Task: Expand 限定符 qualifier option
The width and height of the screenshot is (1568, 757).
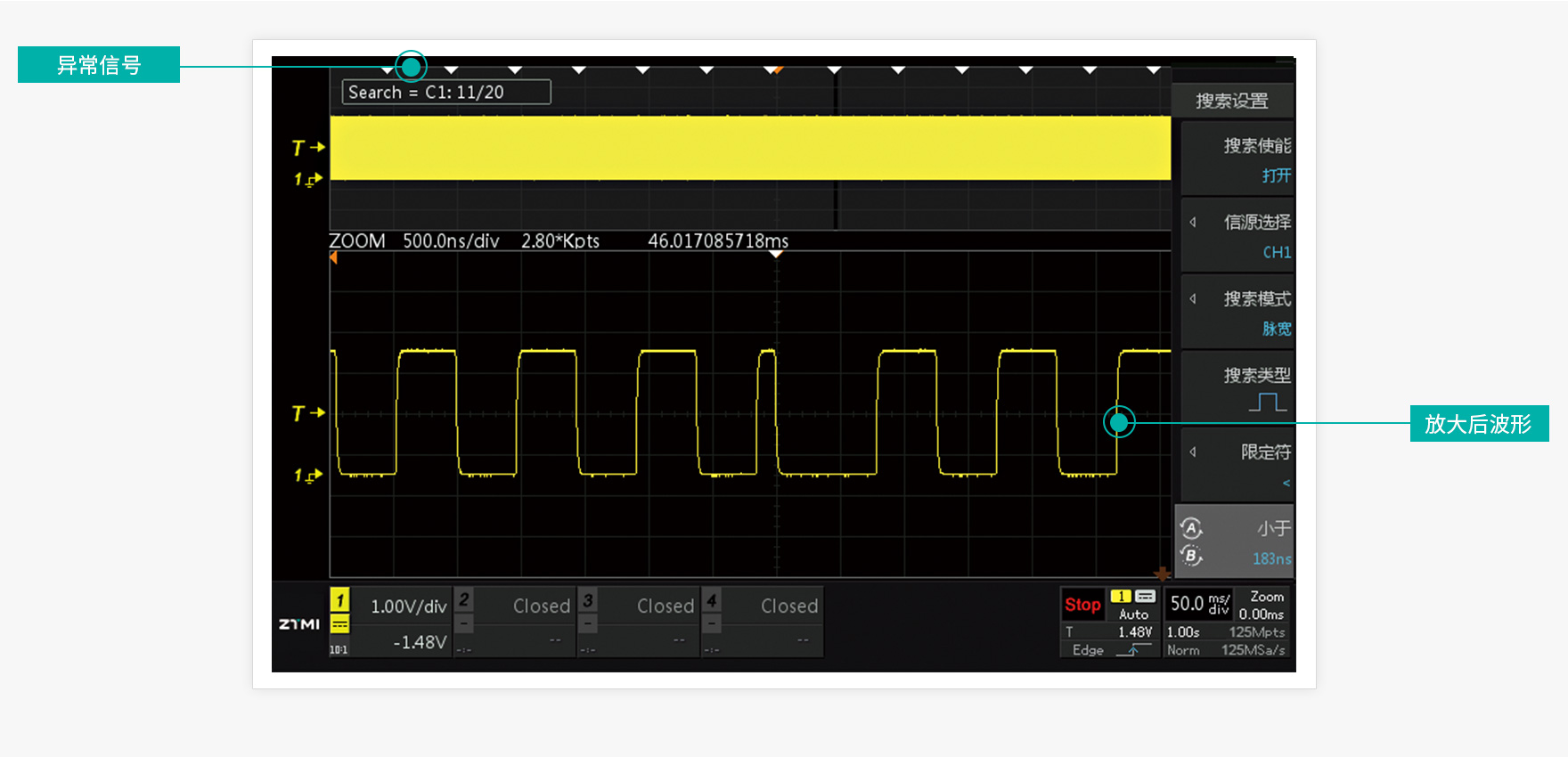Action: (1237, 466)
